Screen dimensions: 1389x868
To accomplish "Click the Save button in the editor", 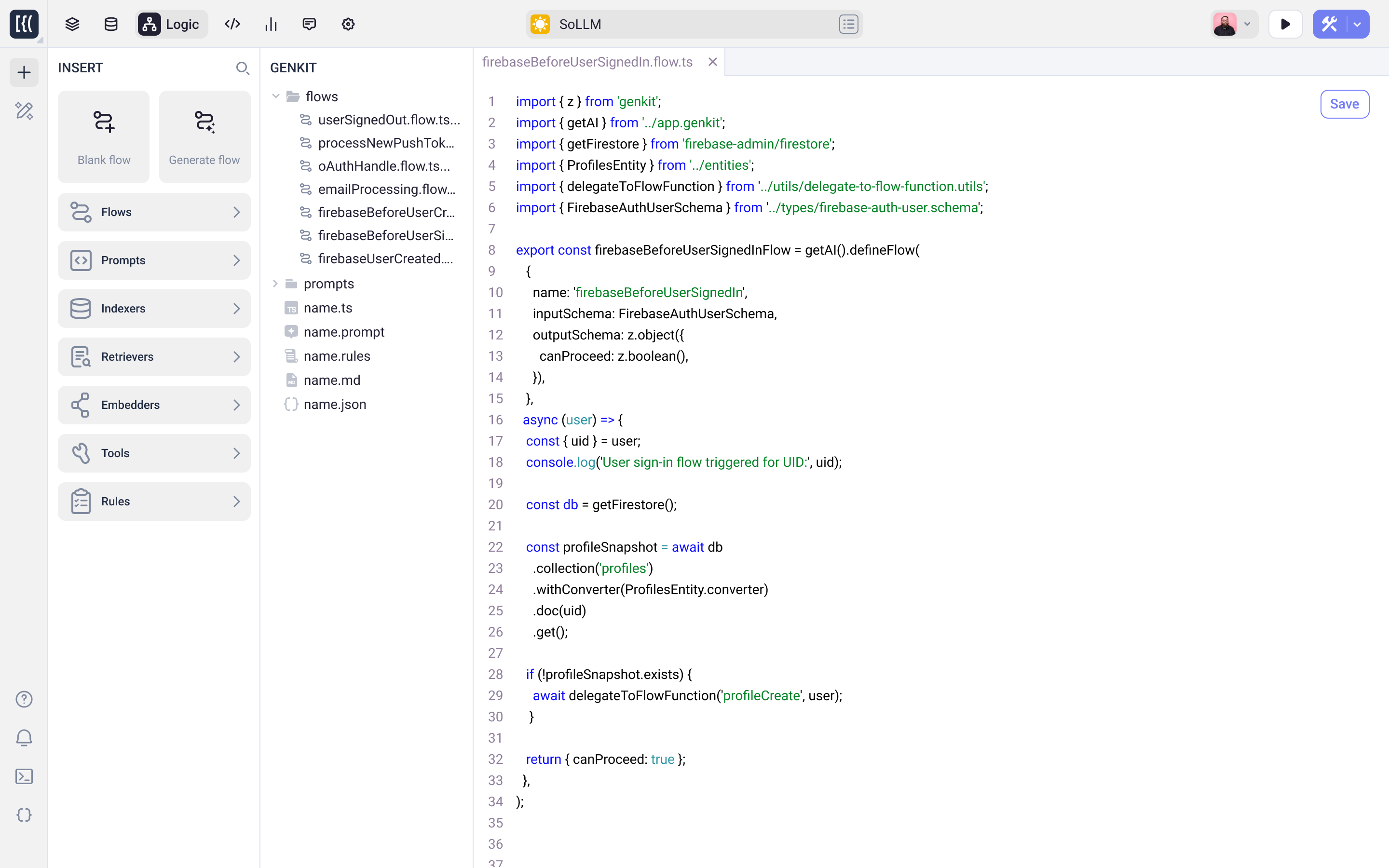I will click(x=1344, y=104).
